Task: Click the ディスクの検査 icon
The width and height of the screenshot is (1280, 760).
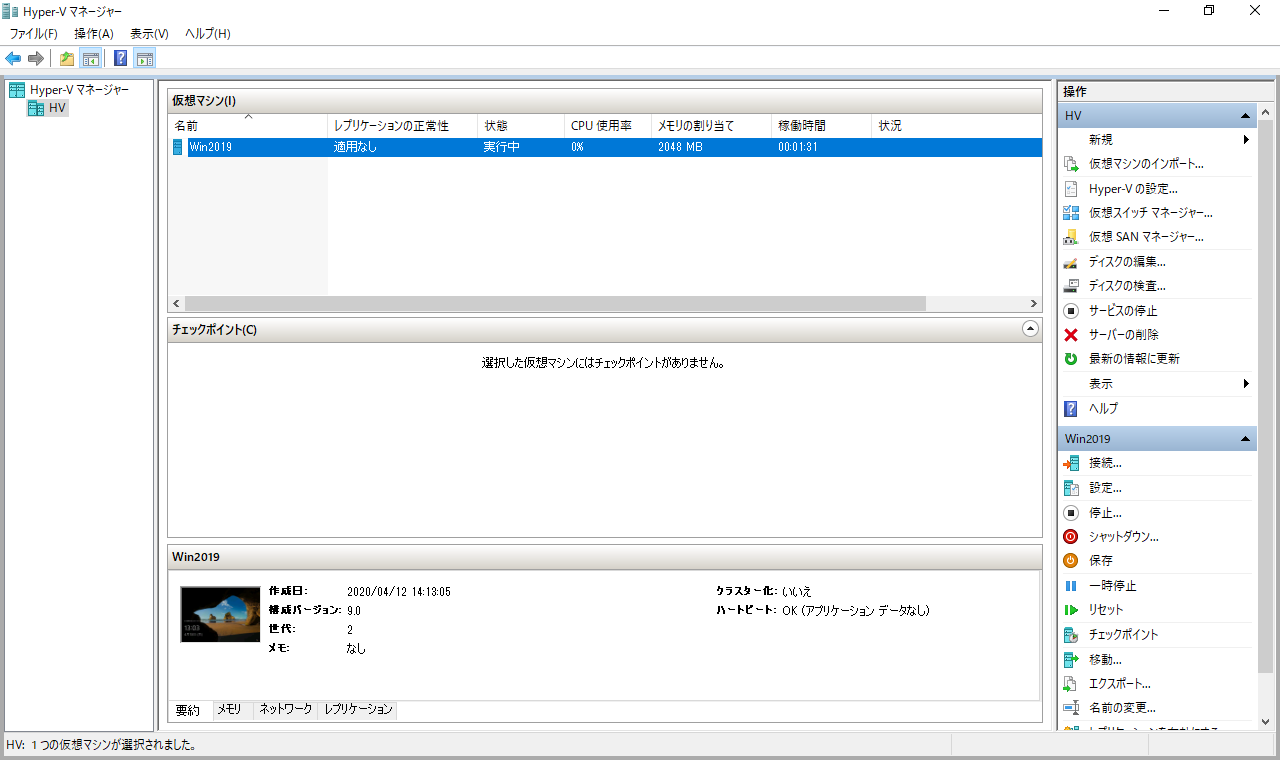Action: (x=1071, y=286)
